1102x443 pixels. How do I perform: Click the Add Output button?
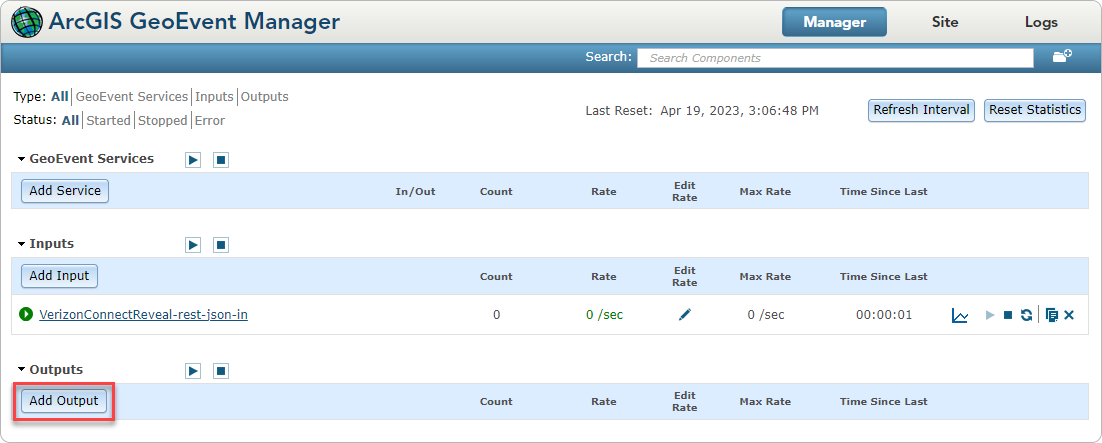(63, 402)
